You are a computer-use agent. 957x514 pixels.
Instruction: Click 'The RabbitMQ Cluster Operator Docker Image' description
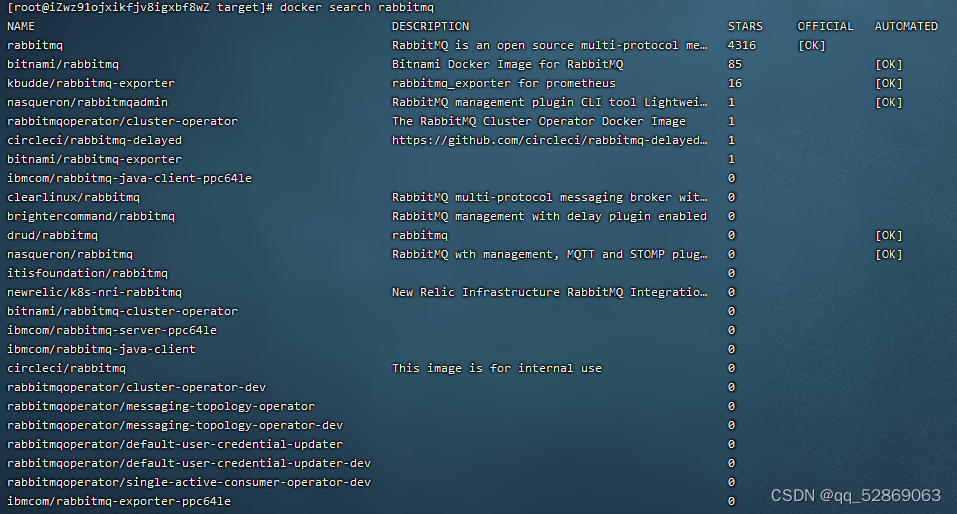coord(539,121)
